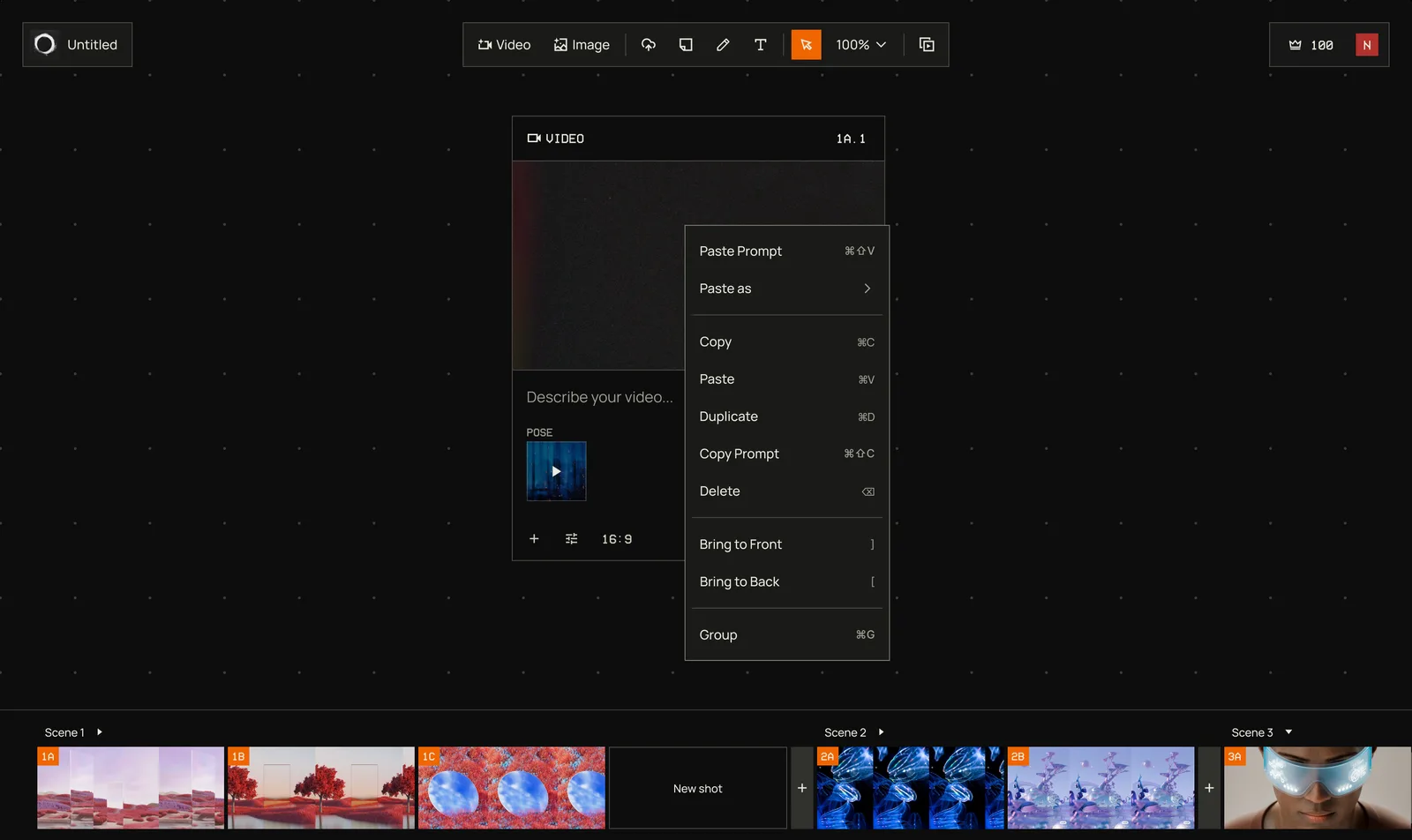The height and width of the screenshot is (840, 1412).
Task: Choose Delete from context menu
Action: (x=787, y=491)
